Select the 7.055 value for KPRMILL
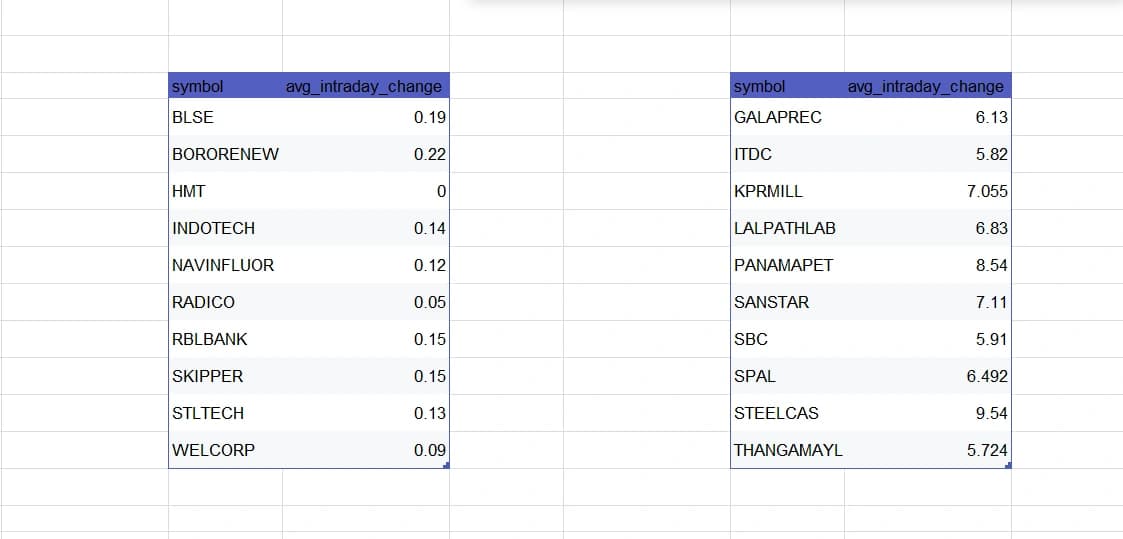1123x539 pixels. pos(927,191)
